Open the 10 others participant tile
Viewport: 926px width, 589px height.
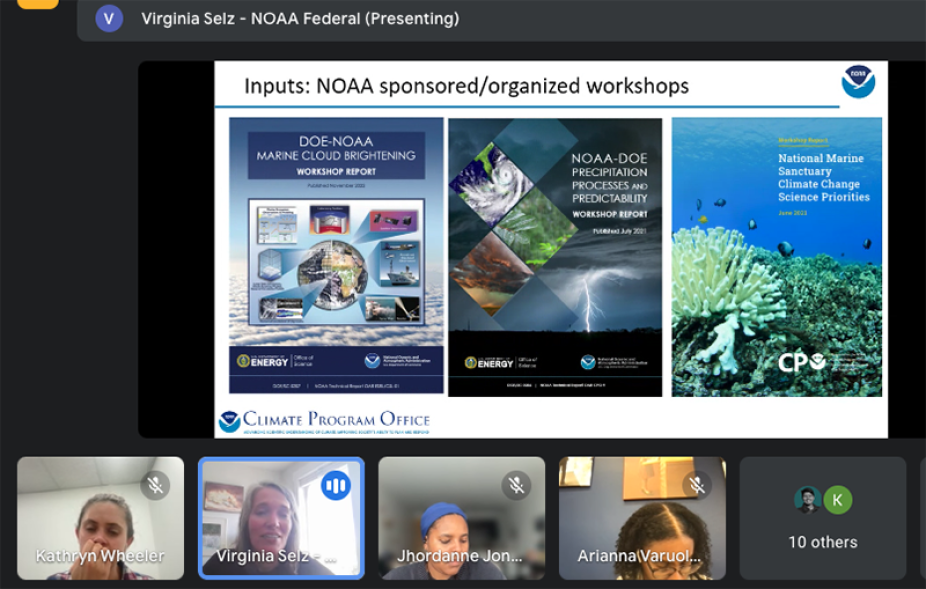tap(822, 519)
